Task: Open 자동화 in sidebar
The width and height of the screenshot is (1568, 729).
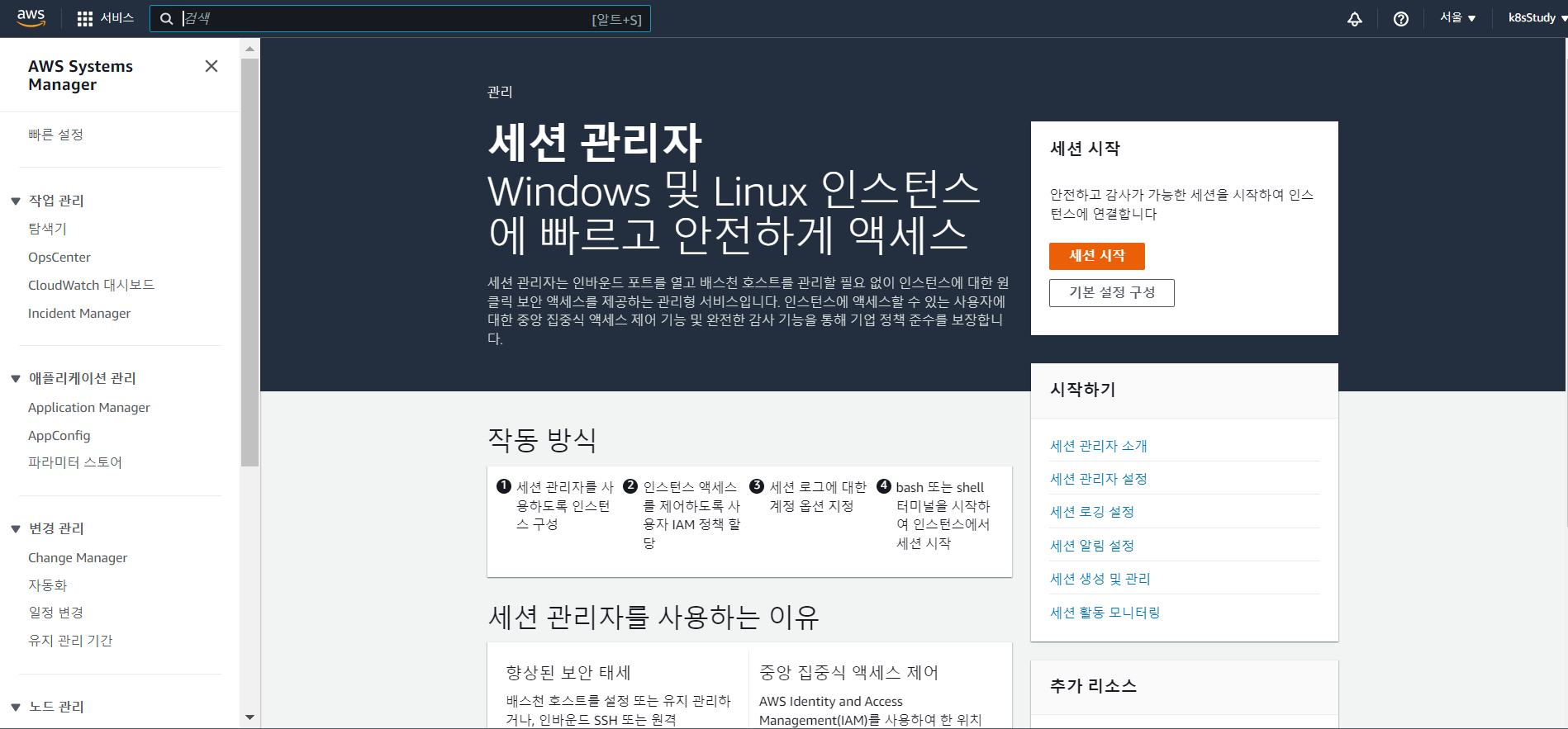Action: click(47, 585)
